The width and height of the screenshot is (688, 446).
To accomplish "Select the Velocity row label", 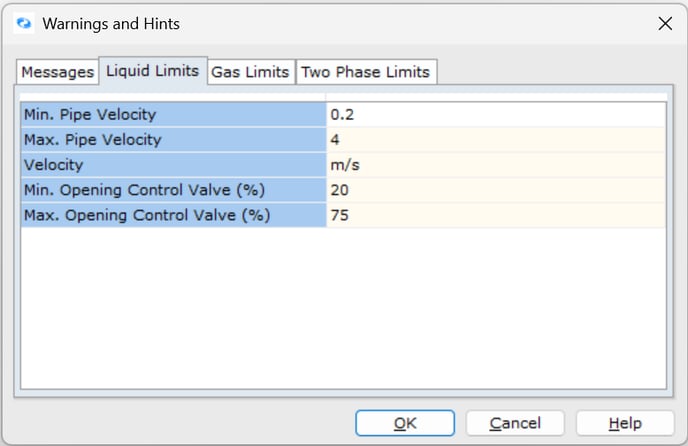I will coord(173,165).
